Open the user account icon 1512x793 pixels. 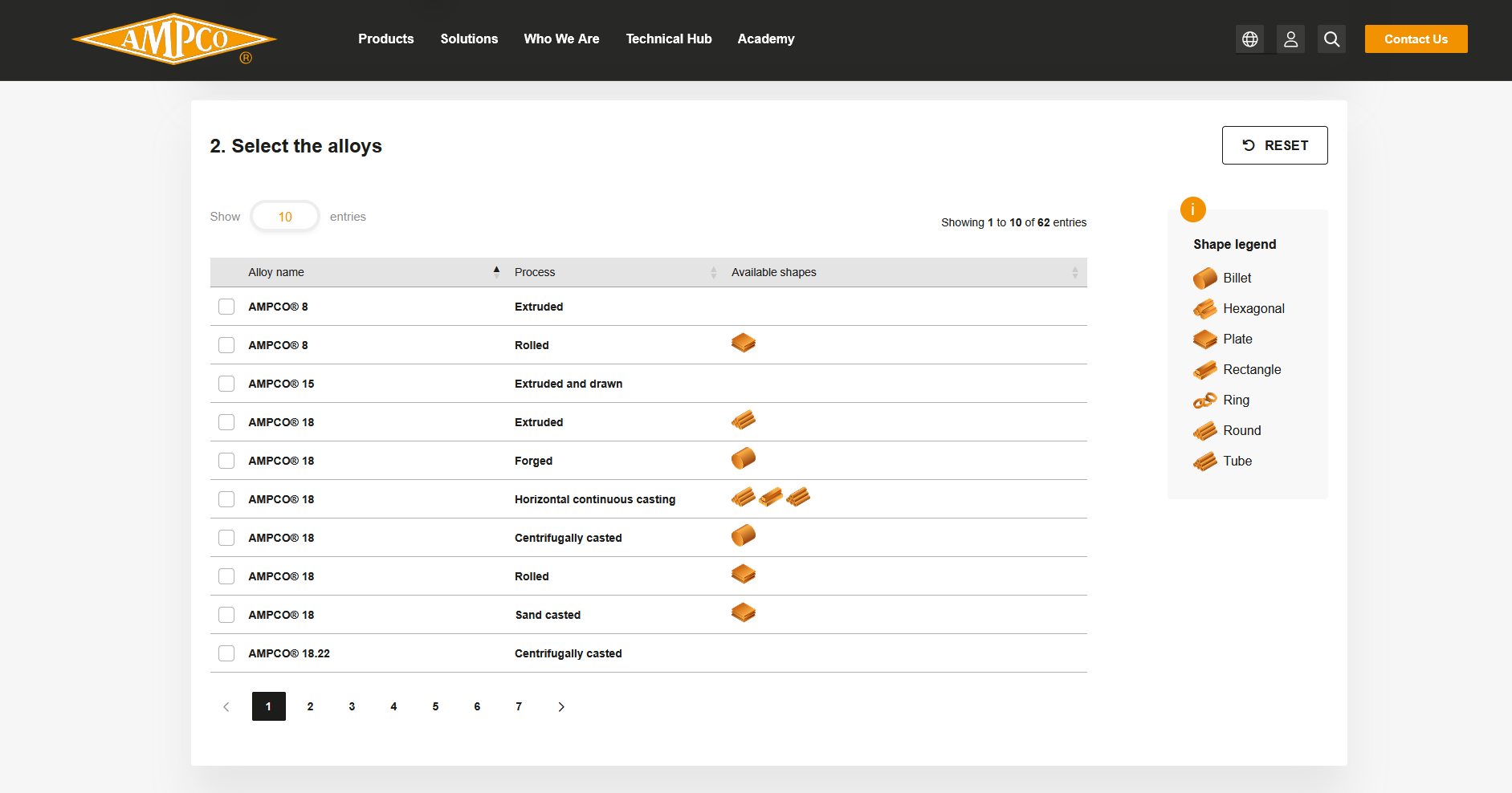click(1290, 39)
